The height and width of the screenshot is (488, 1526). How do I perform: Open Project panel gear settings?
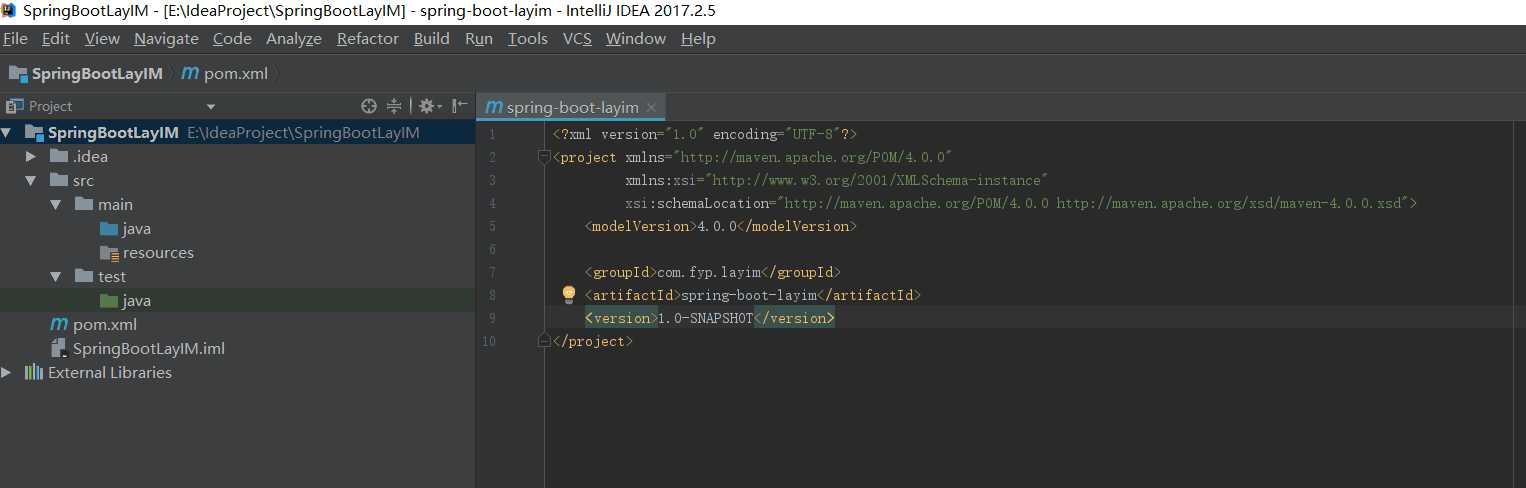coord(429,106)
